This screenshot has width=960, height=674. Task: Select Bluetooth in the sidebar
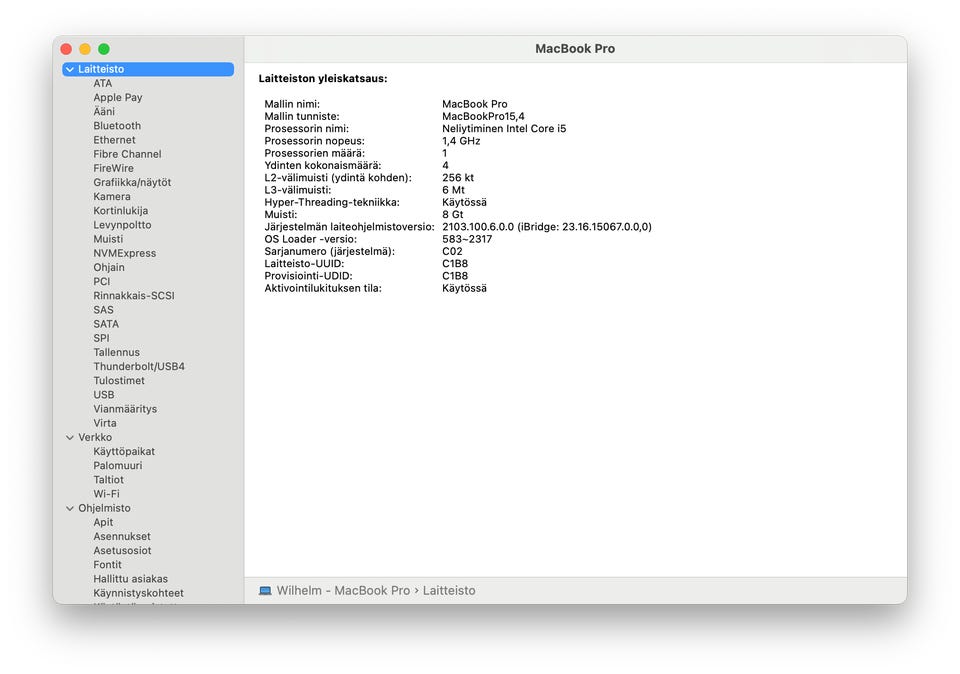click(117, 125)
